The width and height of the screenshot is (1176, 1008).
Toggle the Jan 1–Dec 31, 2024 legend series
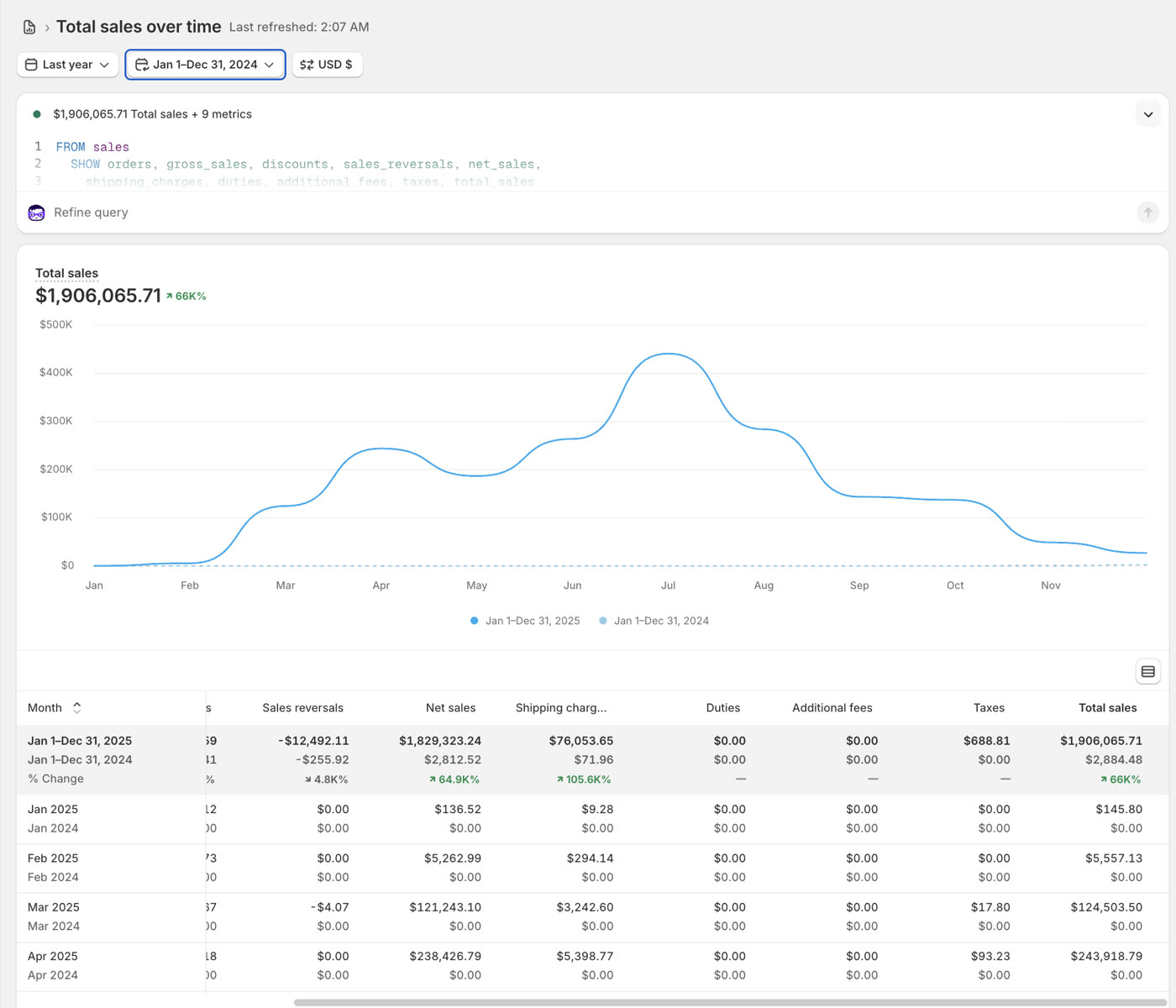coord(654,621)
